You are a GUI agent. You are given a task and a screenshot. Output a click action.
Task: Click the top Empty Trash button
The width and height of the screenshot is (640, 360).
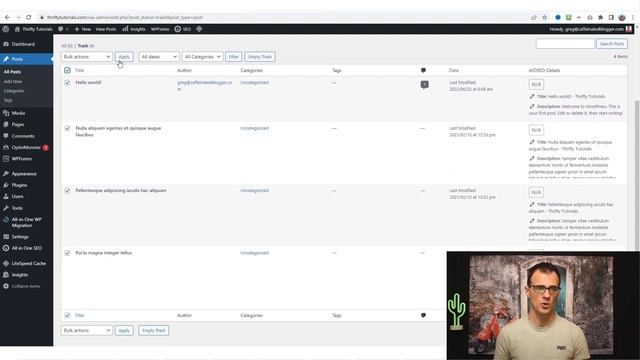point(260,57)
